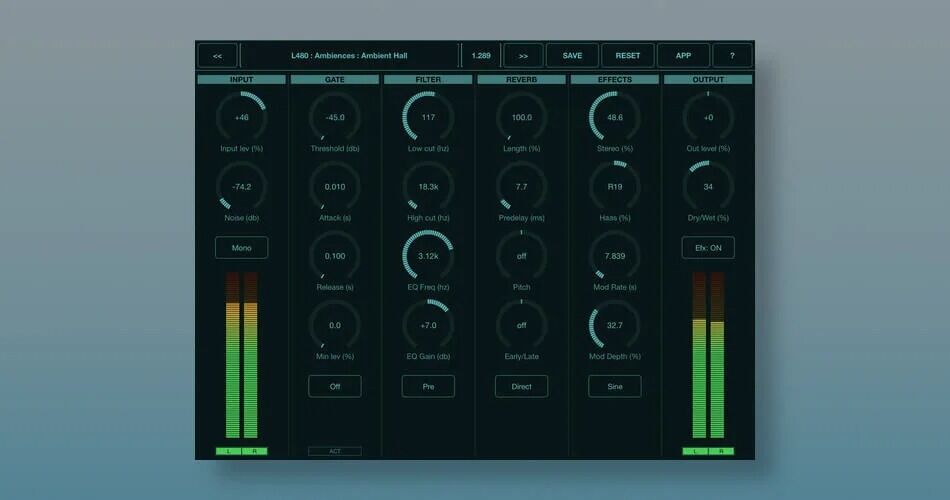Click the Min lev (%) knob
Image resolution: width=950 pixels, height=500 pixels.
[334, 325]
